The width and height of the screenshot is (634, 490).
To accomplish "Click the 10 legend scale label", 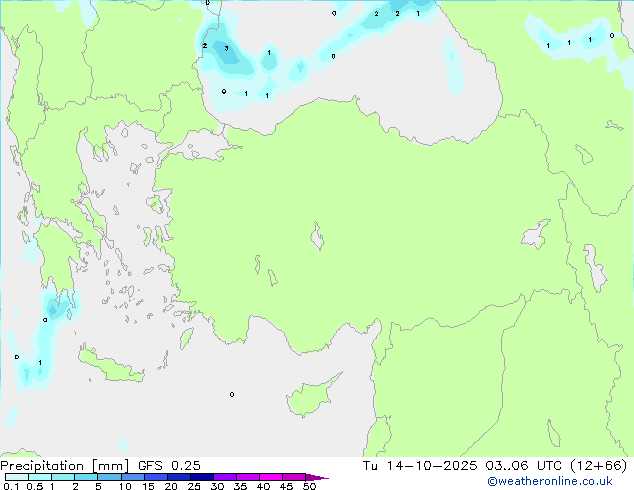I will (125, 486).
